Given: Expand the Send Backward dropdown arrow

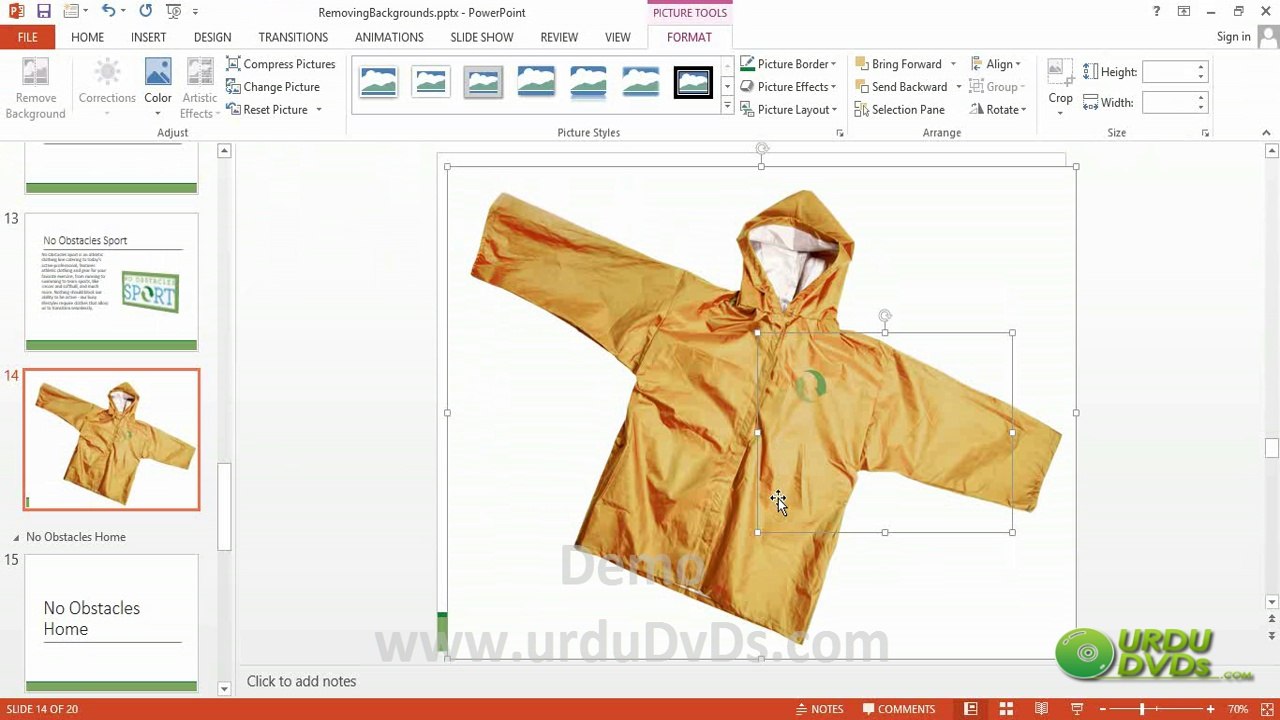Looking at the screenshot, I should pyautogui.click(x=959, y=87).
